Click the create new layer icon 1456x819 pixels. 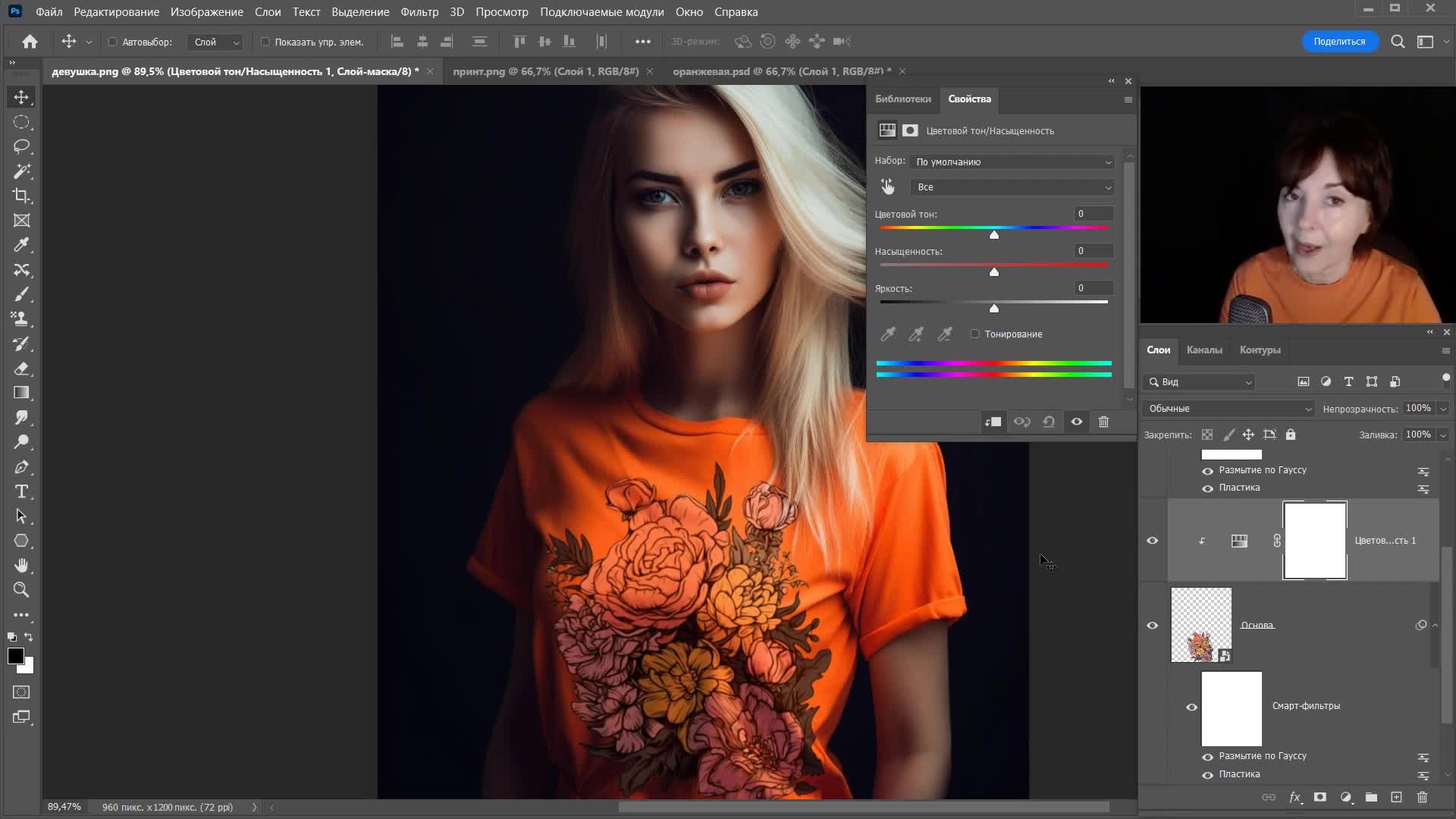pos(1396,797)
